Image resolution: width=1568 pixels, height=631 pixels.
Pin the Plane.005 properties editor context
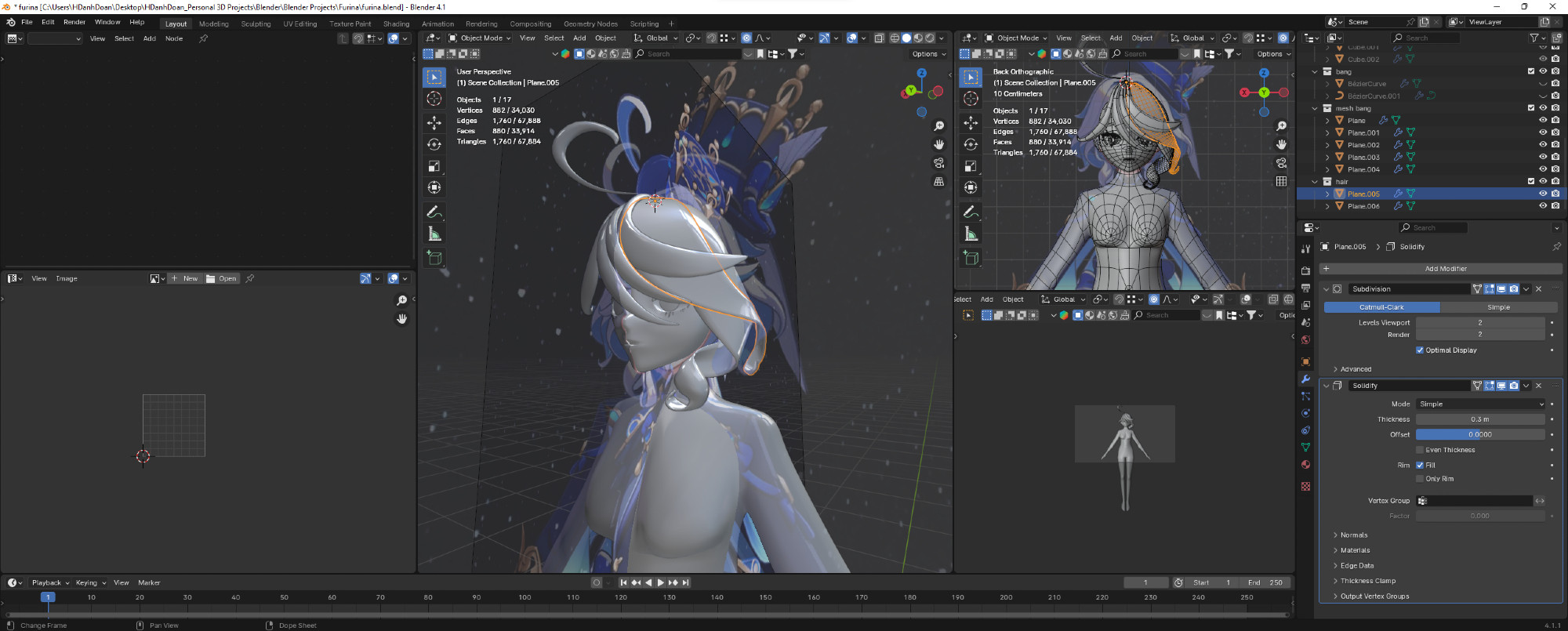1556,247
